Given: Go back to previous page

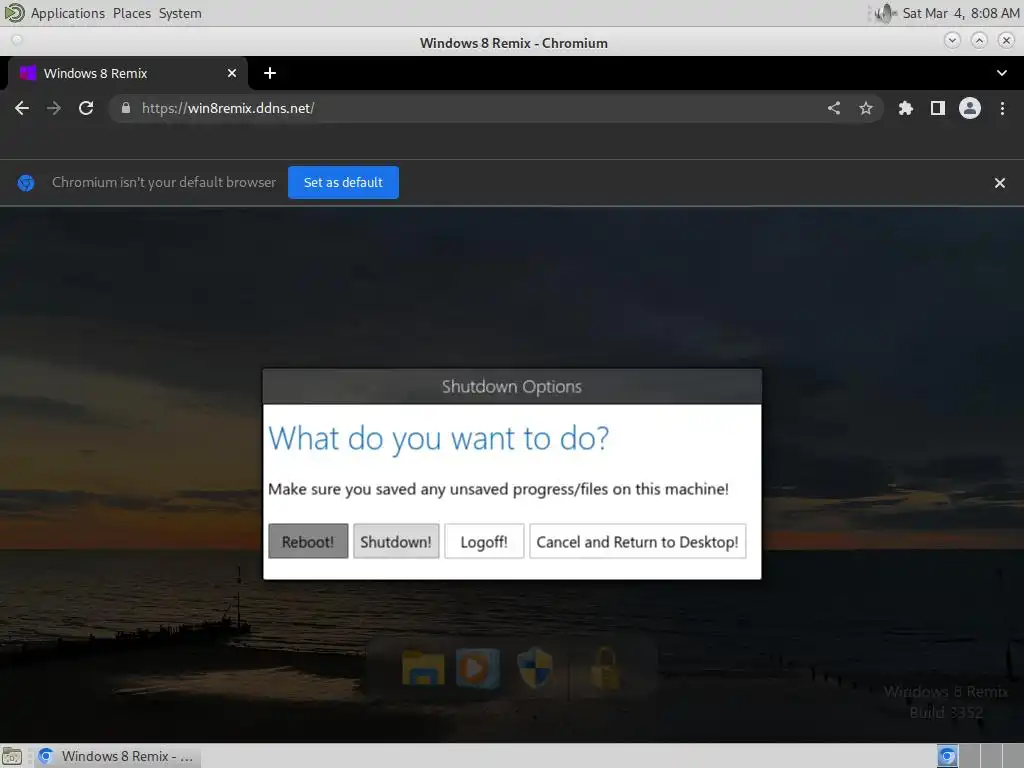Looking at the screenshot, I should point(22,108).
